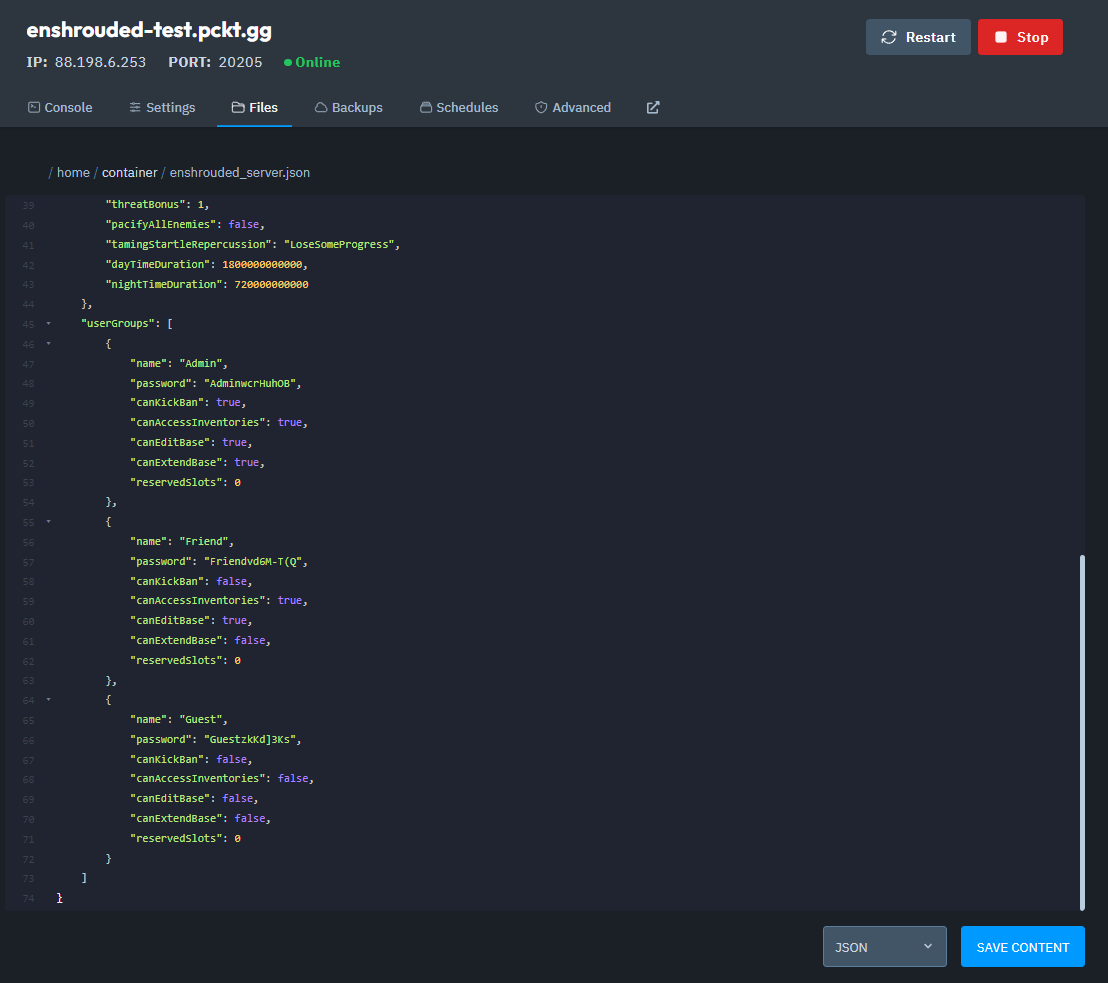Navigate to the container breadcrumb
1108x983 pixels.
(x=129, y=172)
